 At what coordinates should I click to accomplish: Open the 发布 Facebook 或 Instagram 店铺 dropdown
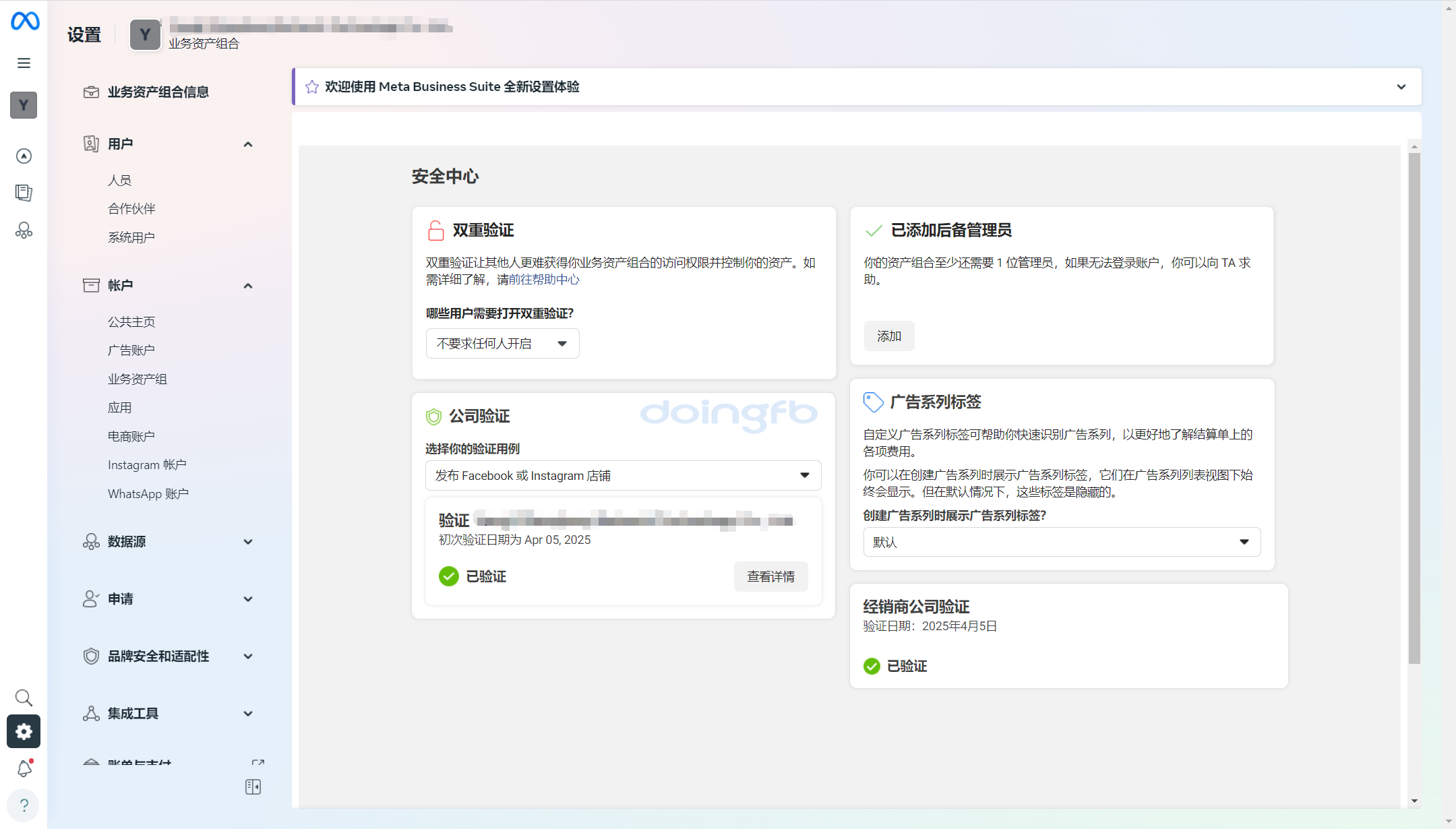tap(623, 476)
